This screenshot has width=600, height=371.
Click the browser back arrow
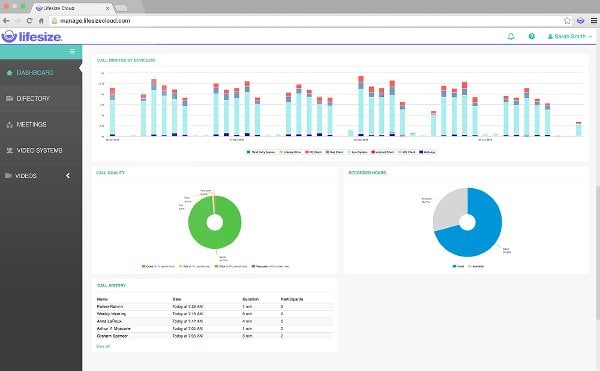point(6,21)
